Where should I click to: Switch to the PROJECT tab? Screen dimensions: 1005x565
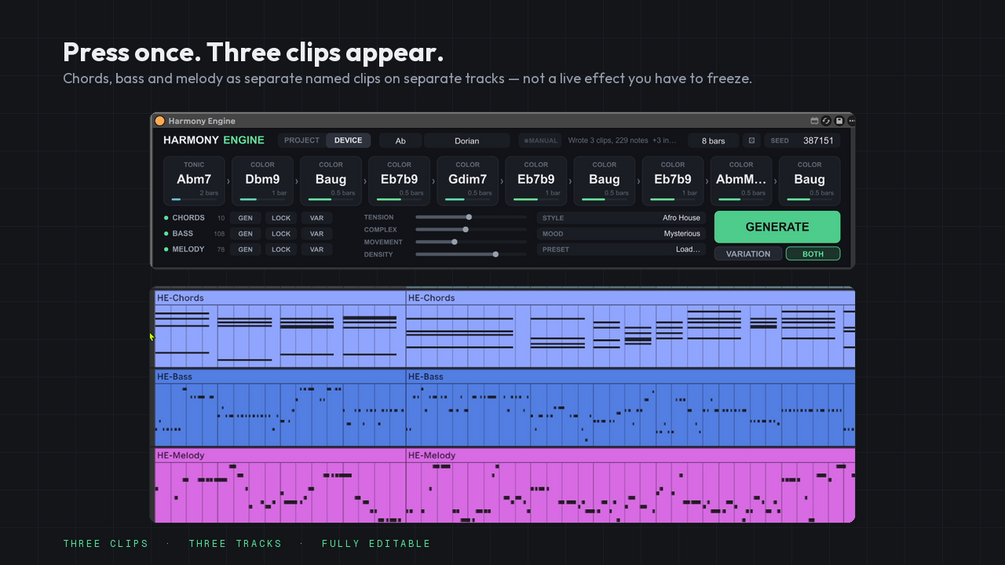[301, 140]
